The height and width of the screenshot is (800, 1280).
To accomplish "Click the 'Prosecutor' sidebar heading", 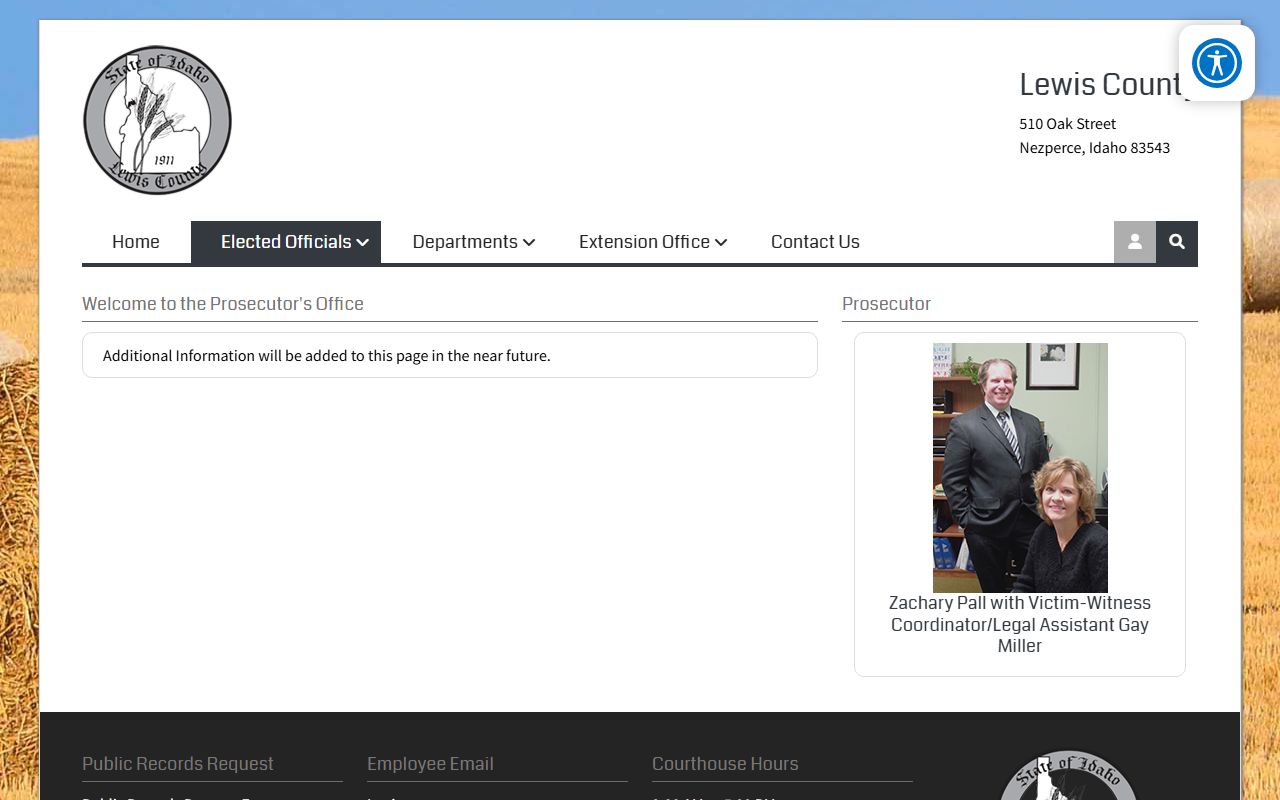I will point(886,304).
